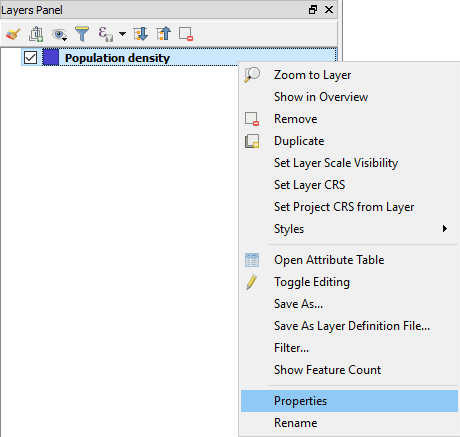Click the Expand All layers icon
The image size is (460, 437).
pos(140,34)
